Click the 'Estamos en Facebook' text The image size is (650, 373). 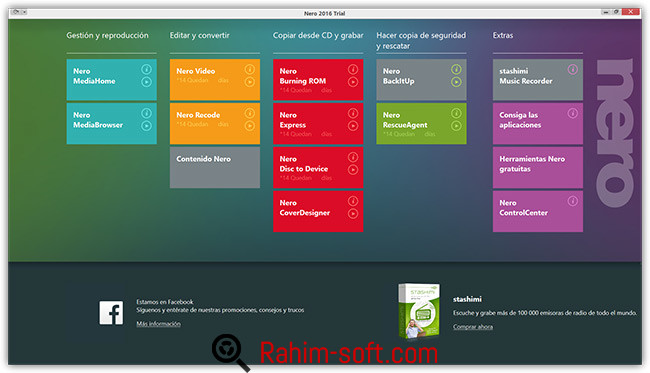[165, 302]
